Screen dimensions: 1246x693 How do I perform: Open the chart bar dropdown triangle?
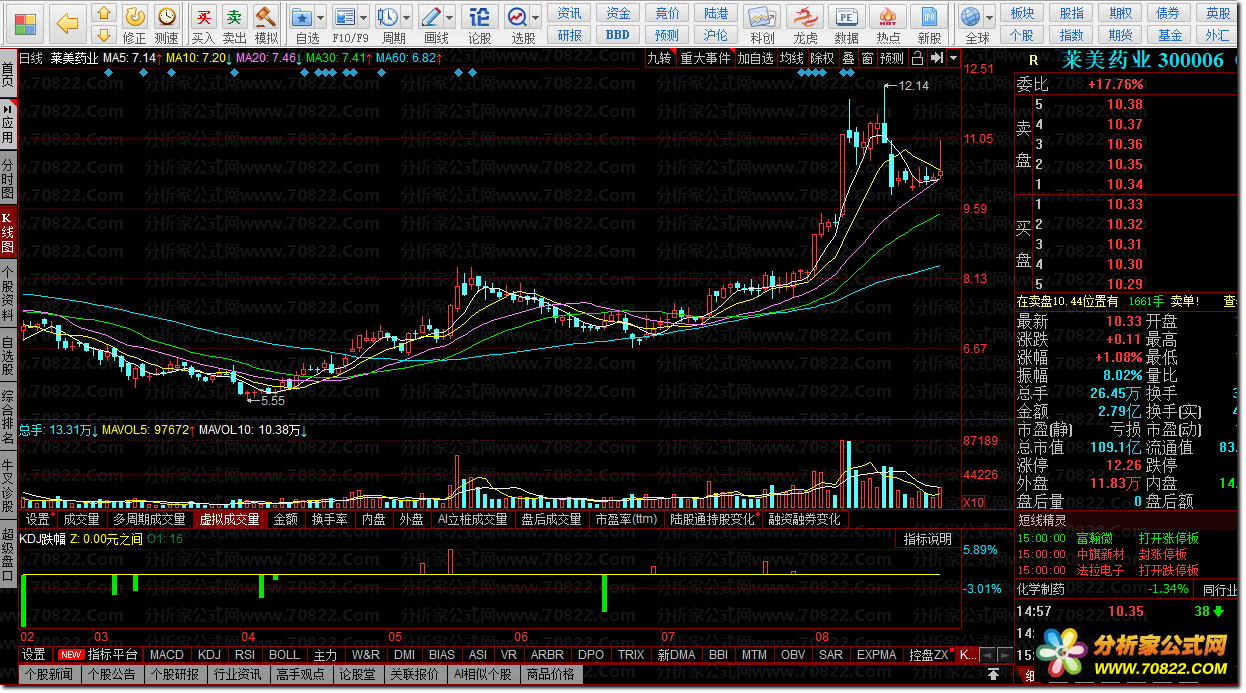click(954, 58)
